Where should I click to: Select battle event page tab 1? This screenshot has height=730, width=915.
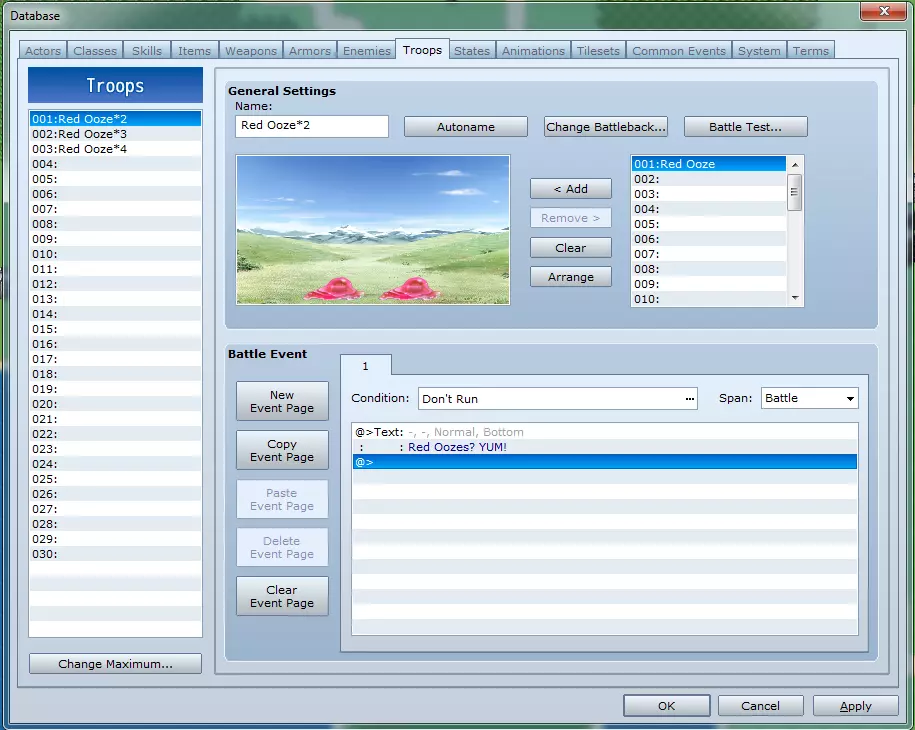[366, 366]
